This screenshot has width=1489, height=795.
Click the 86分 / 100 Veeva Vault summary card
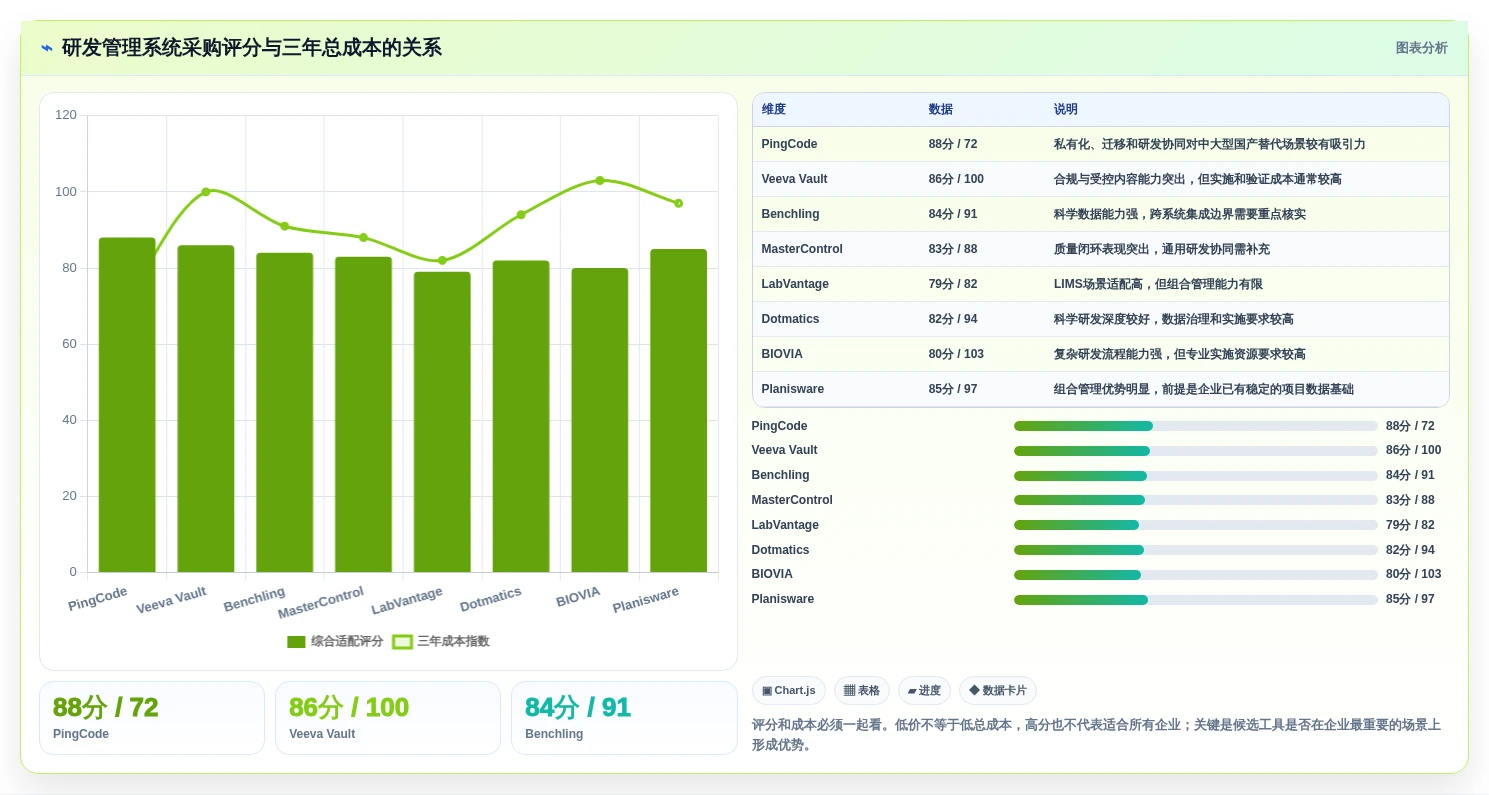(x=388, y=718)
